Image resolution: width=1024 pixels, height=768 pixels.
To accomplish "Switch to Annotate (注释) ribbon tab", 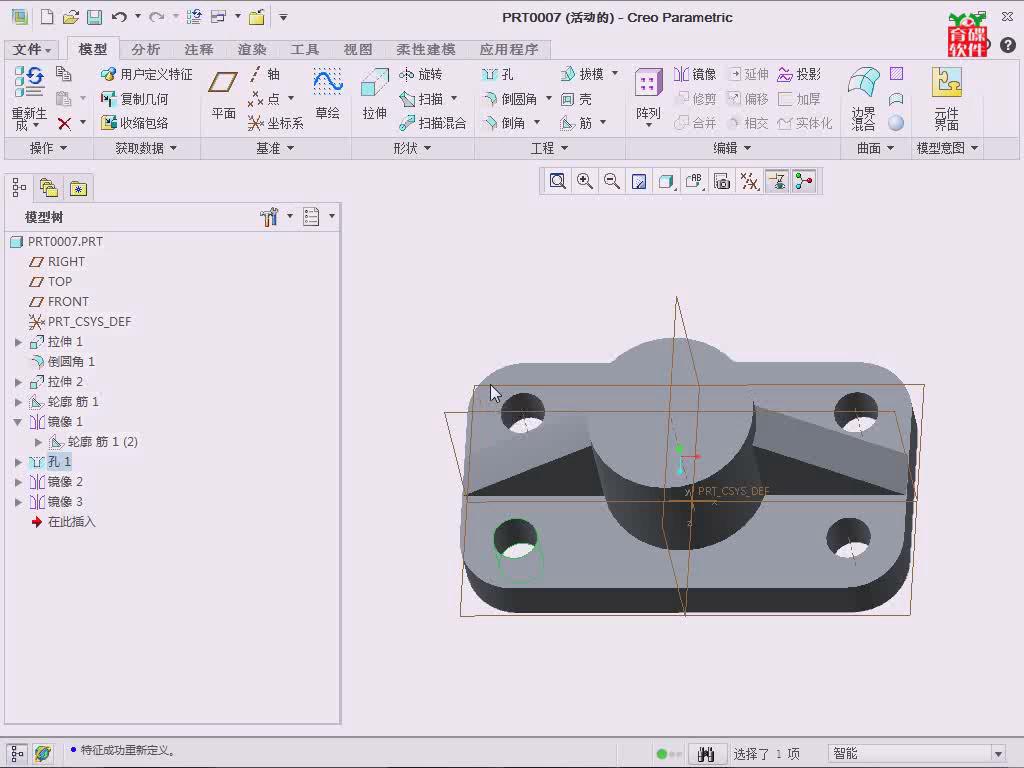I will pyautogui.click(x=199, y=49).
